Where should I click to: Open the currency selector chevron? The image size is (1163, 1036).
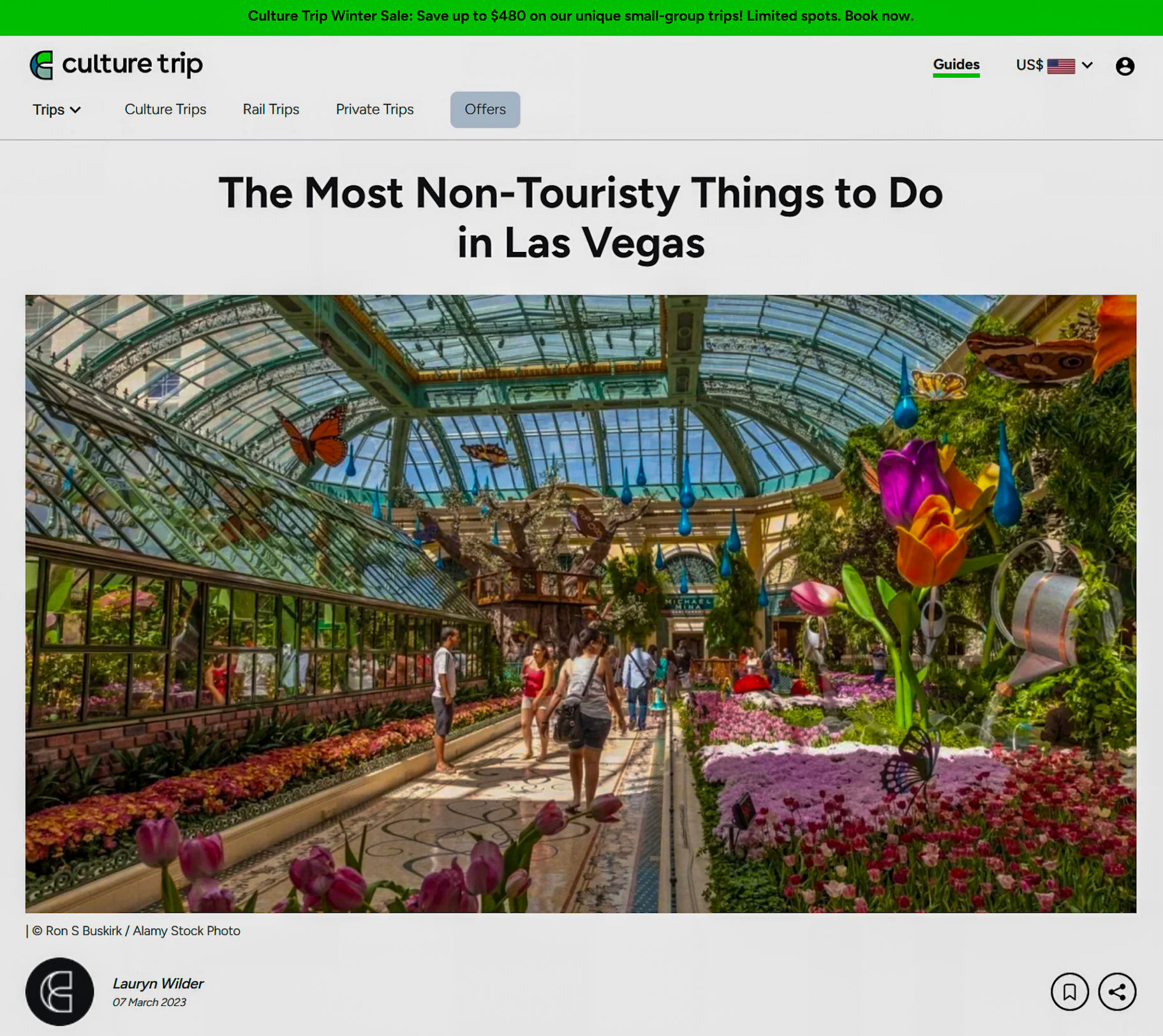point(1088,65)
